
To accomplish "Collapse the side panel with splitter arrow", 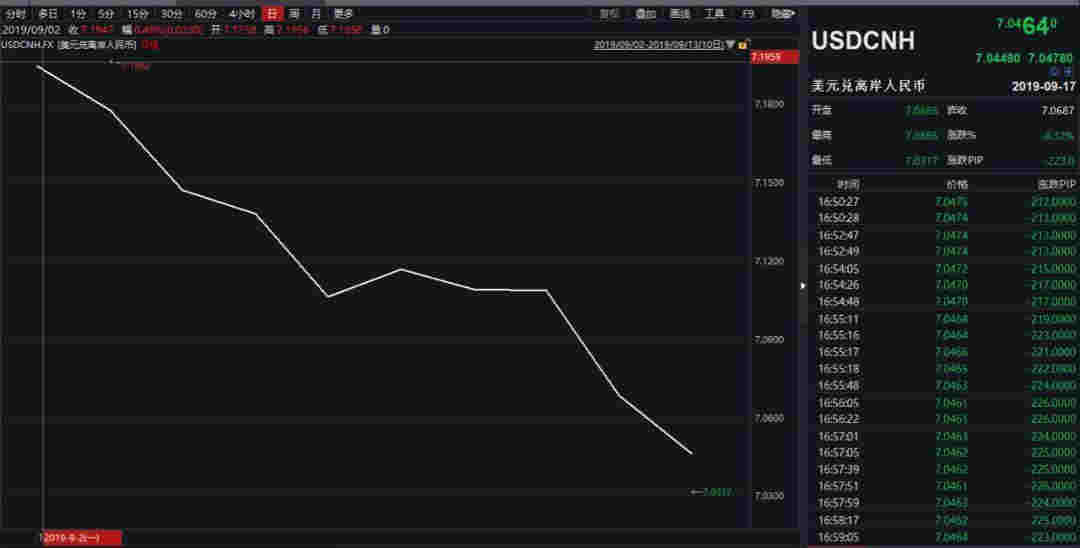I will (x=803, y=286).
